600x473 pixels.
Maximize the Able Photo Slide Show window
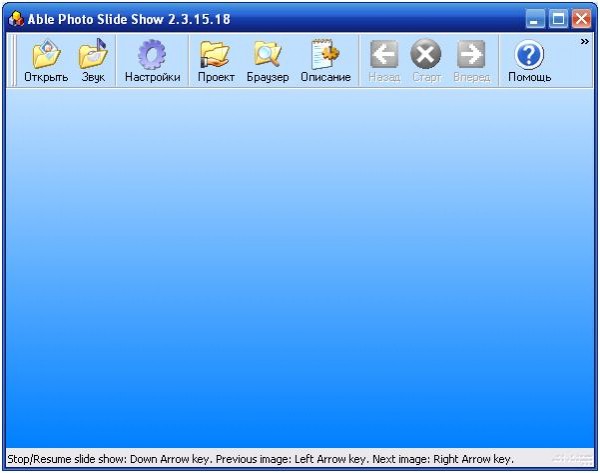[x=558, y=18]
